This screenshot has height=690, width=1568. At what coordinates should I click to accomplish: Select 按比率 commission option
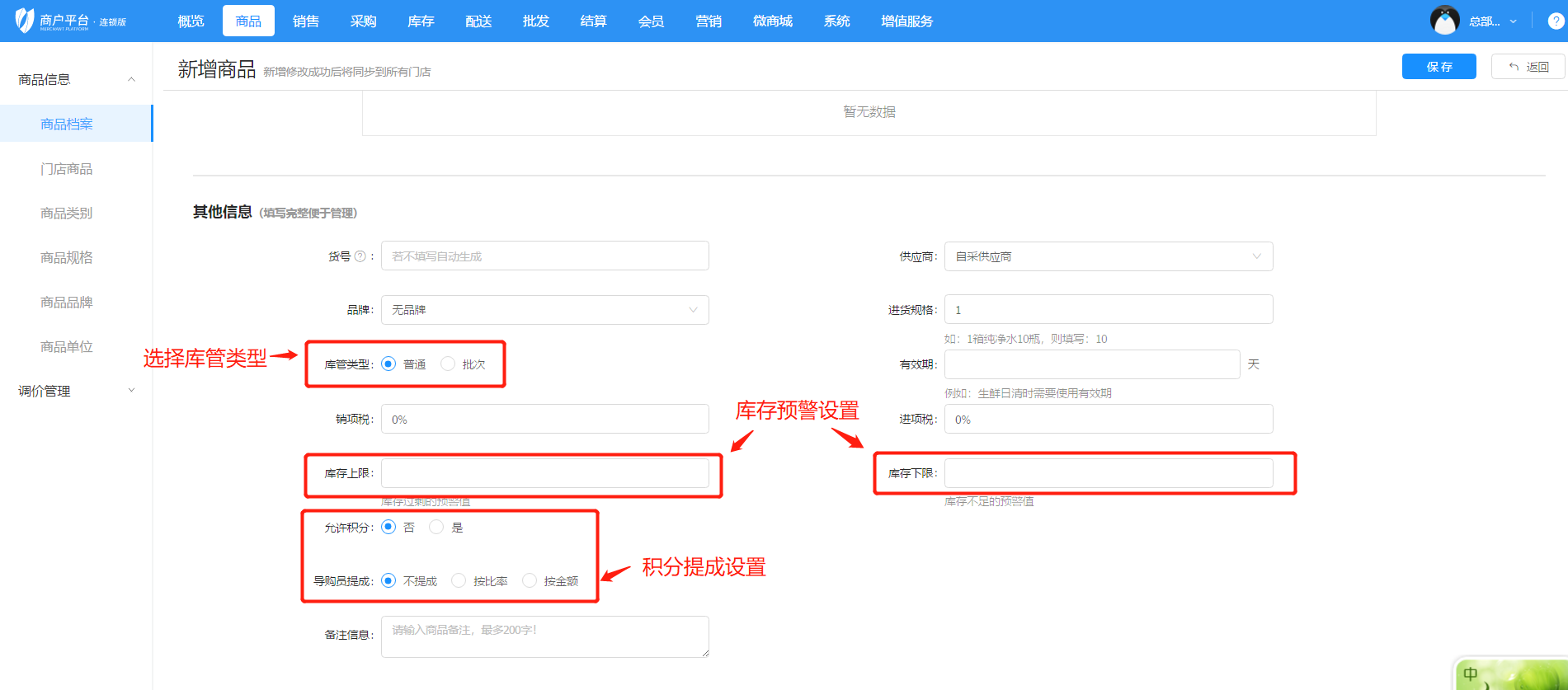[459, 580]
